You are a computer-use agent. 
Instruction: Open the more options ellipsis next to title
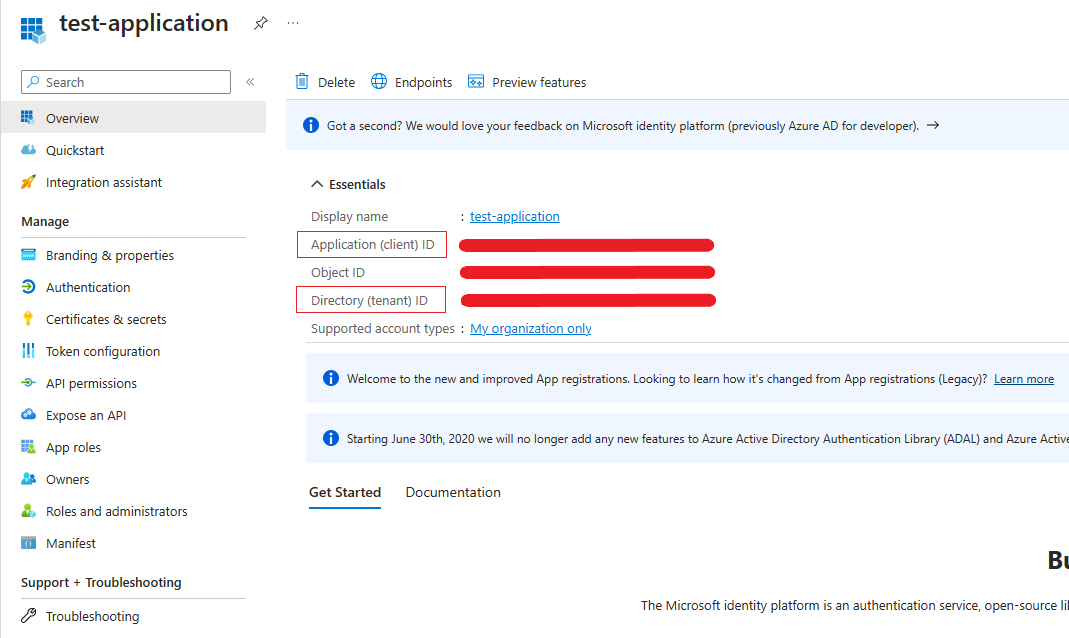click(293, 23)
